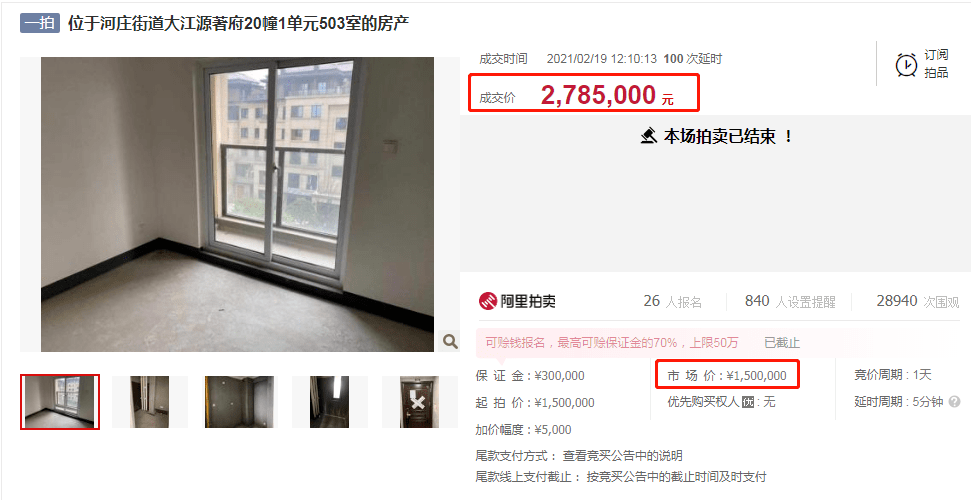Screen dimensions: 971x500
Task: Open the 订阅拍品 subscribe link
Action: pyautogui.click(x=936, y=64)
